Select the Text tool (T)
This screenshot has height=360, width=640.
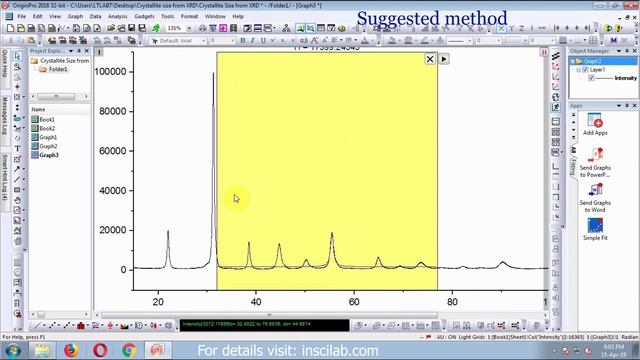tap(17, 149)
